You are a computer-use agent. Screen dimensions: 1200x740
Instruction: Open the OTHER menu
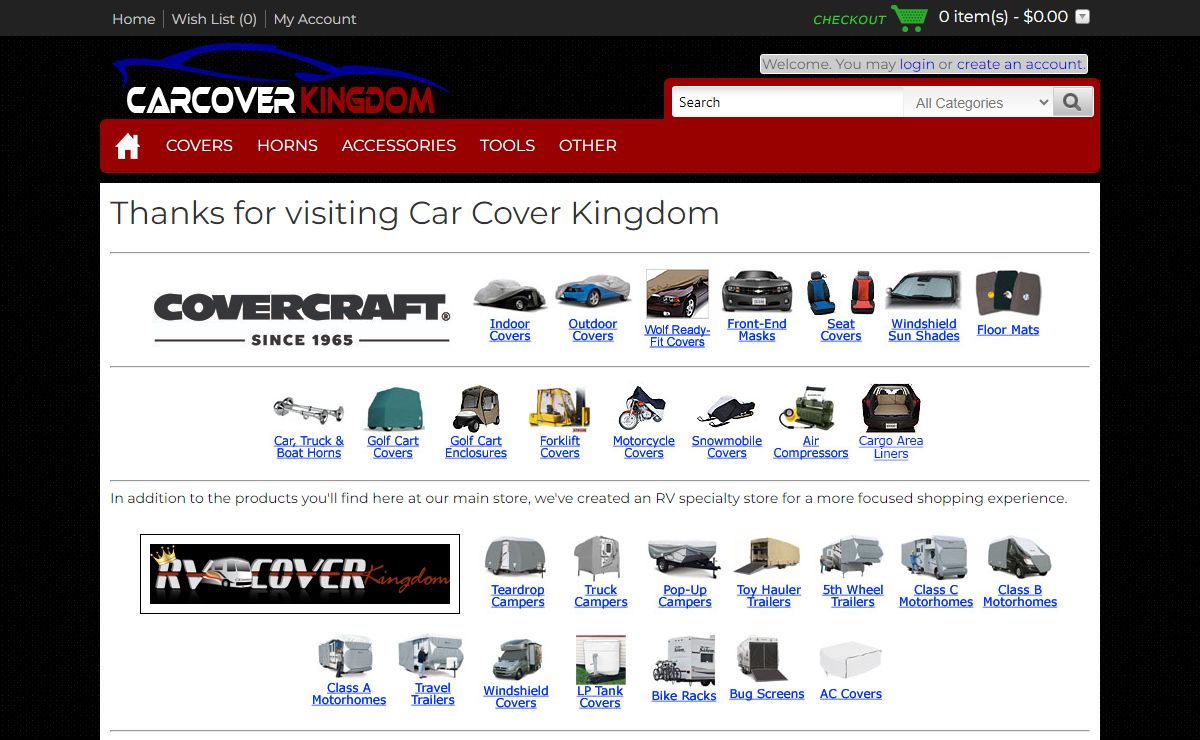pos(588,146)
